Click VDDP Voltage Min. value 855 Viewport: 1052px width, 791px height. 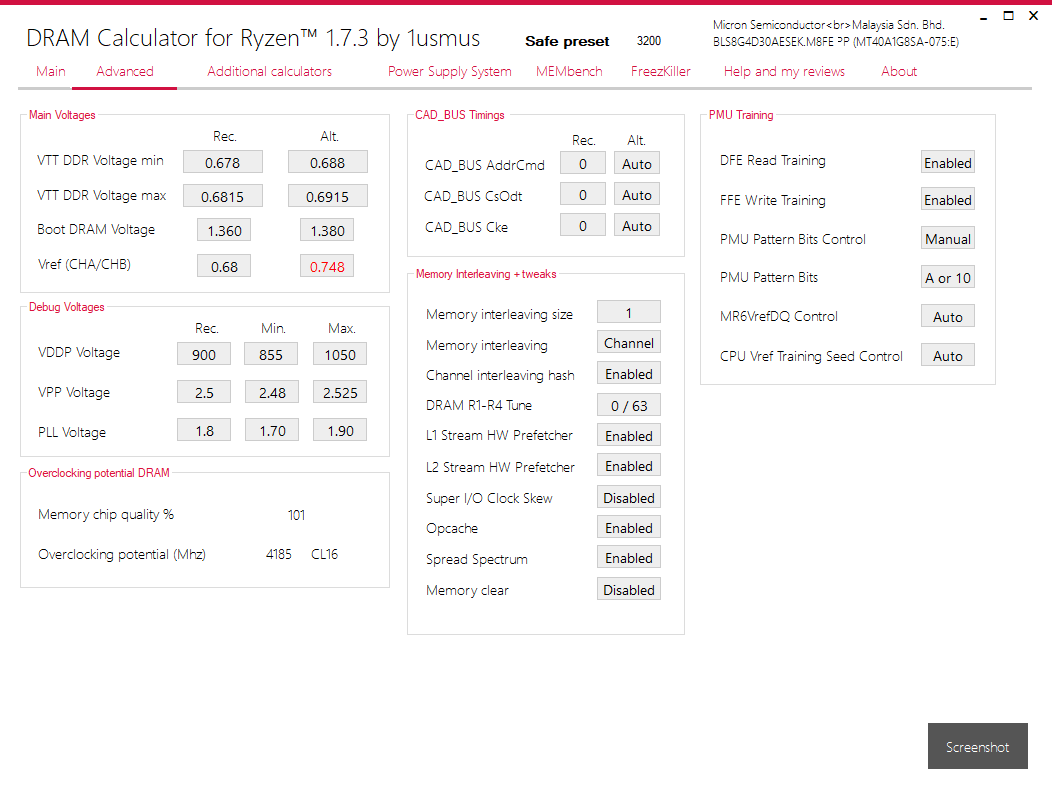point(271,354)
